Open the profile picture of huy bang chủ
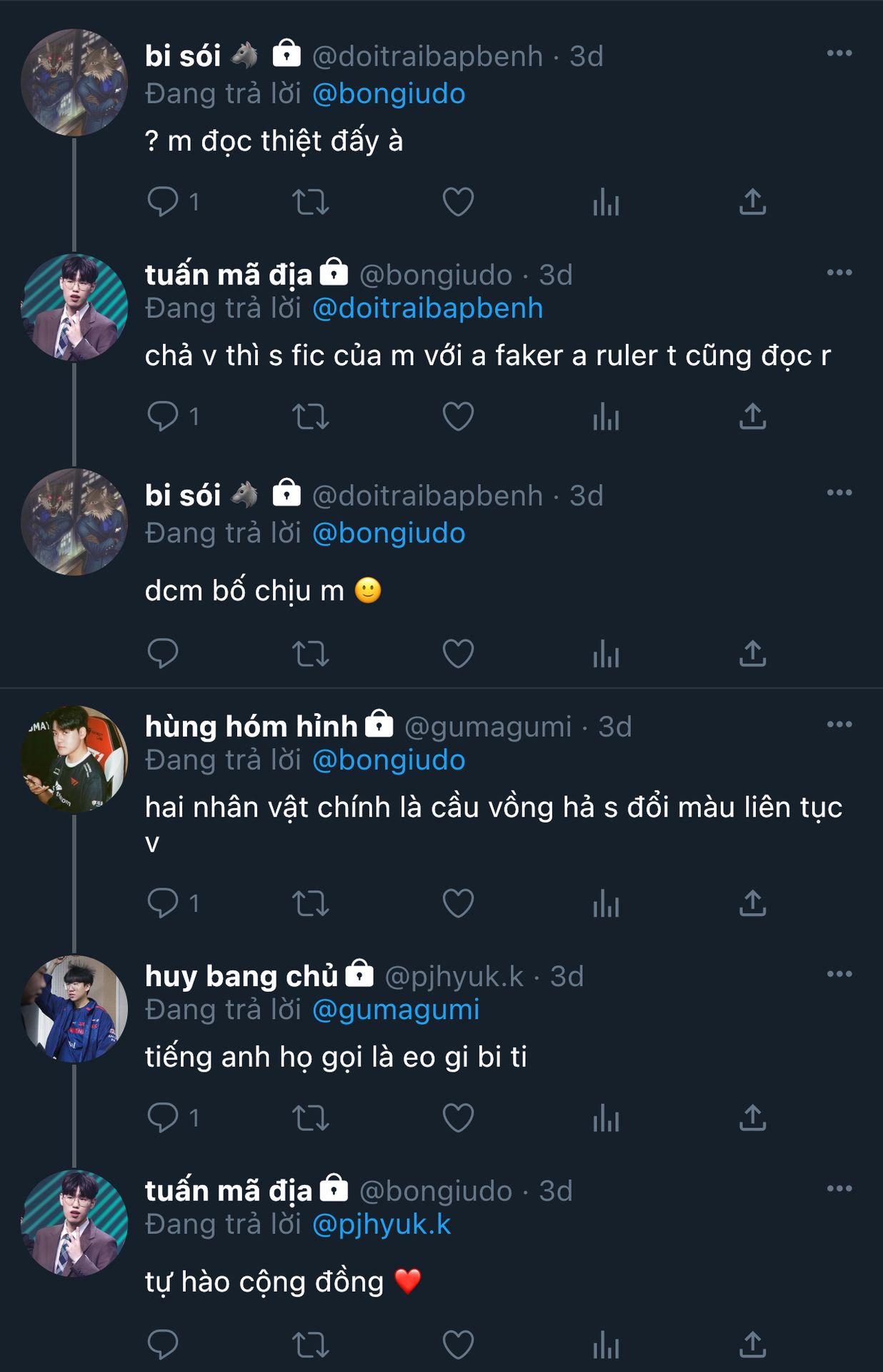 pos(74,1009)
